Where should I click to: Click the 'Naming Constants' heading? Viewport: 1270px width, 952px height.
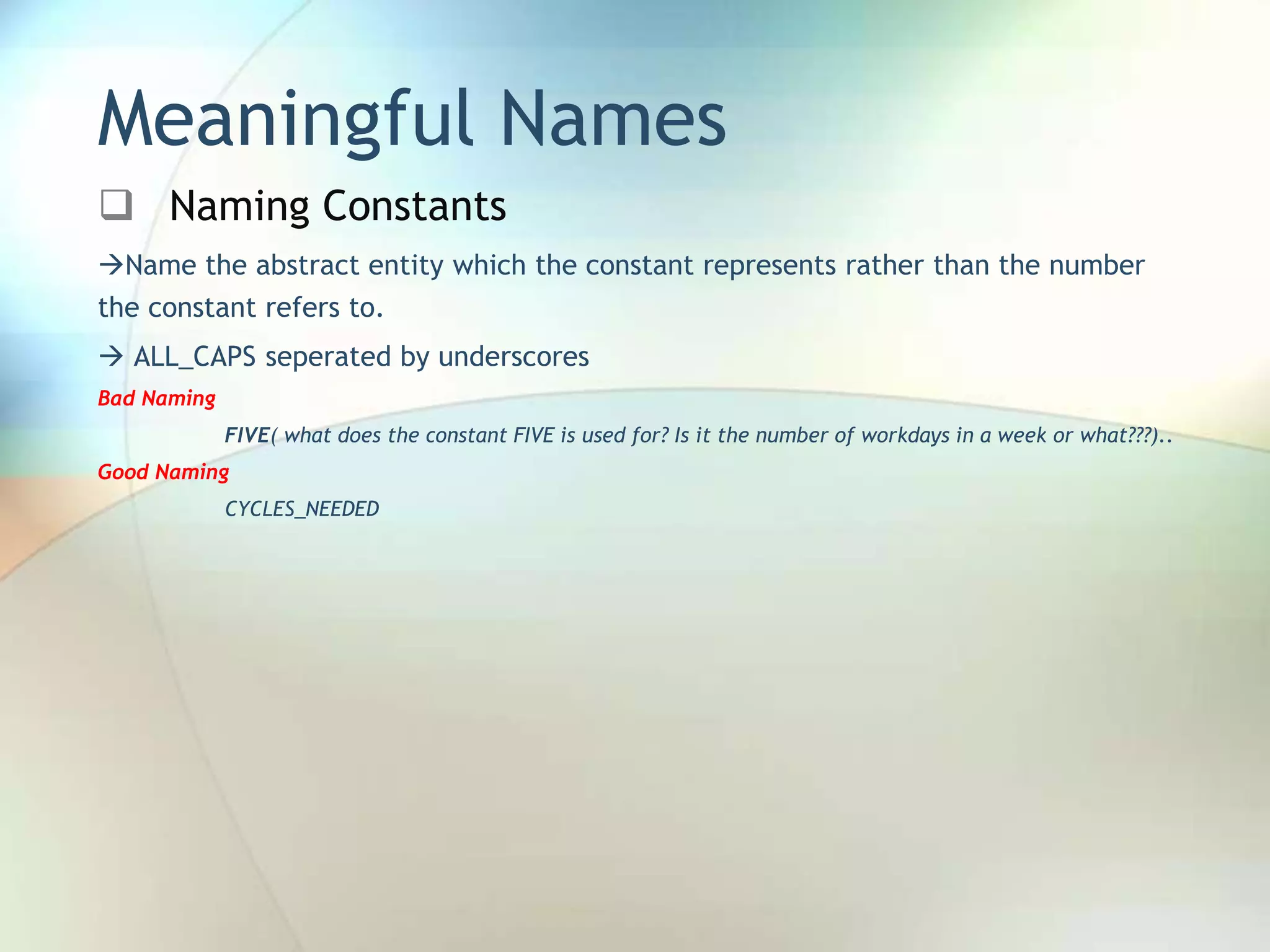pyautogui.click(x=338, y=206)
